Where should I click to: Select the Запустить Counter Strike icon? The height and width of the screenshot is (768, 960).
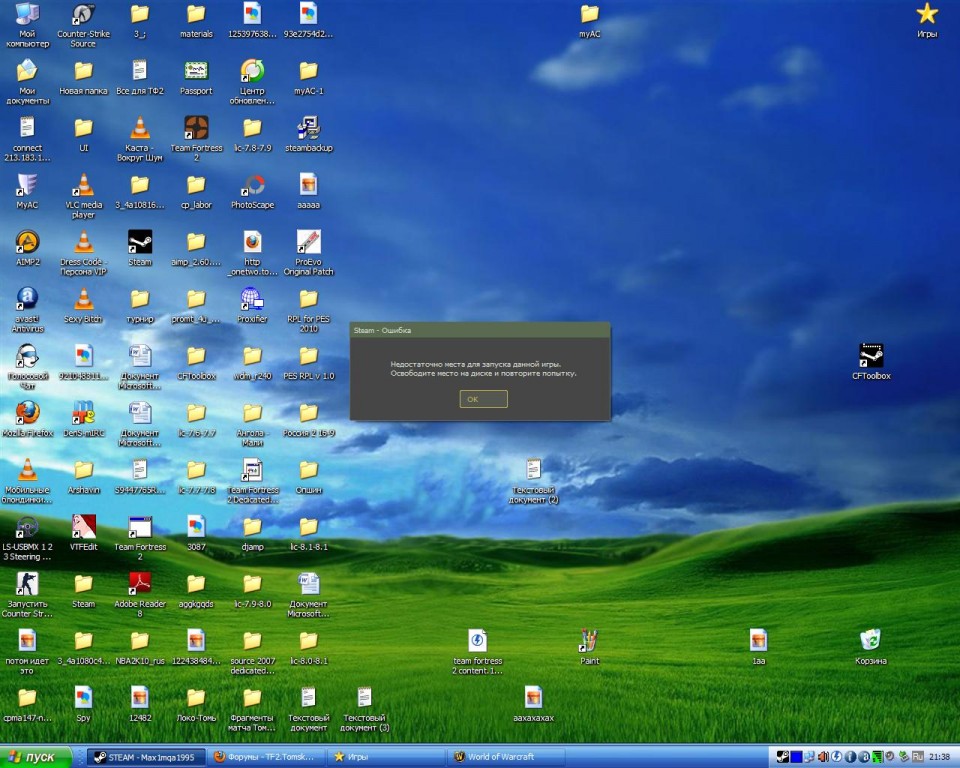coord(27,595)
